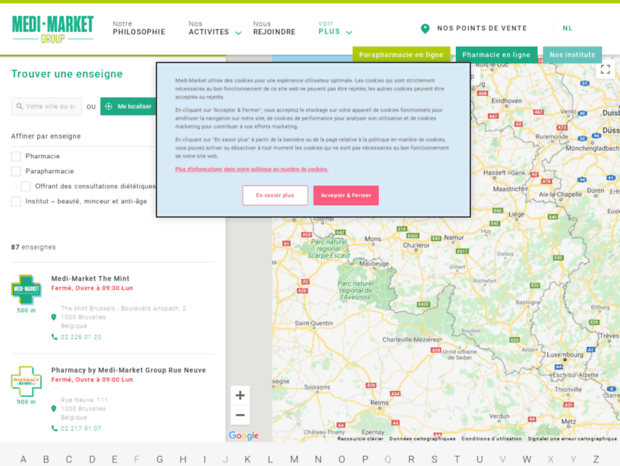Select letter P in alphabet index
Image resolution: width=620 pixels, height=466 pixels.
365,459
